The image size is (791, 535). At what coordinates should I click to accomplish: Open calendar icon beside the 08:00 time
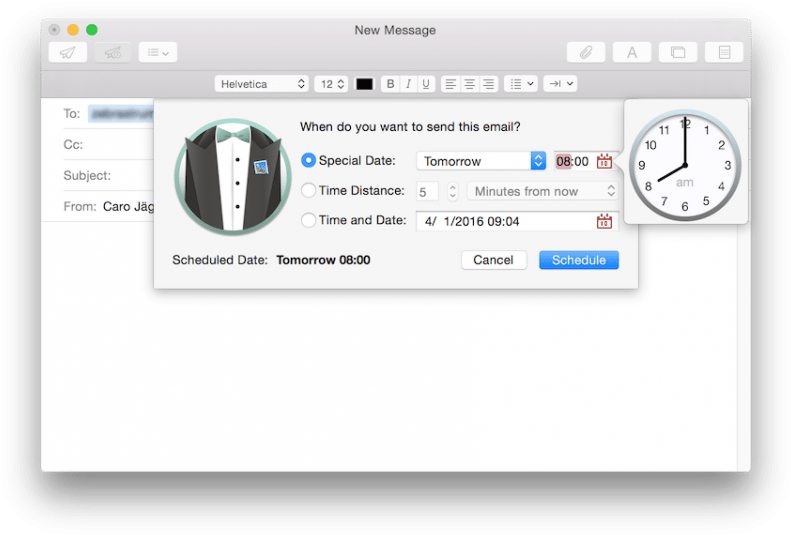(x=604, y=161)
